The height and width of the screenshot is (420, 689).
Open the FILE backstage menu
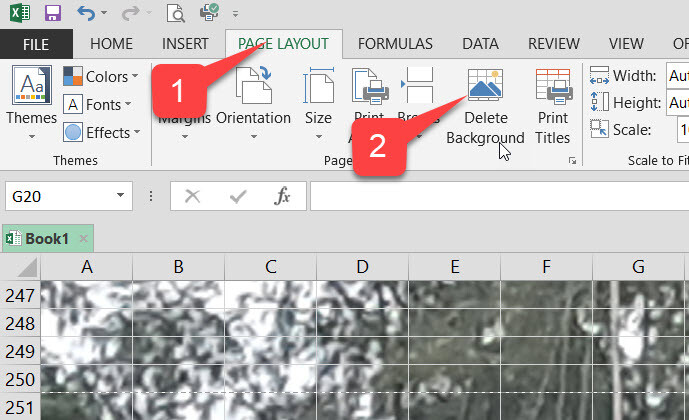tap(36, 44)
